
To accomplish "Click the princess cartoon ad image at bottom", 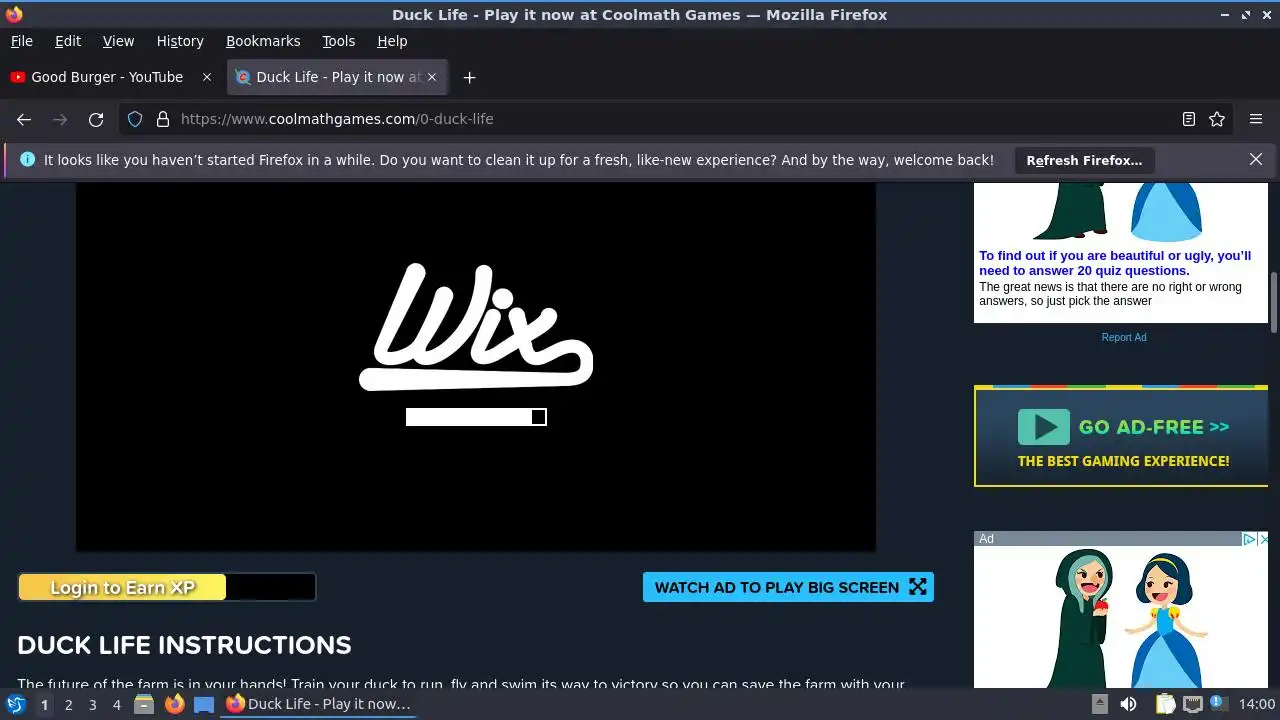I will 1121,616.
